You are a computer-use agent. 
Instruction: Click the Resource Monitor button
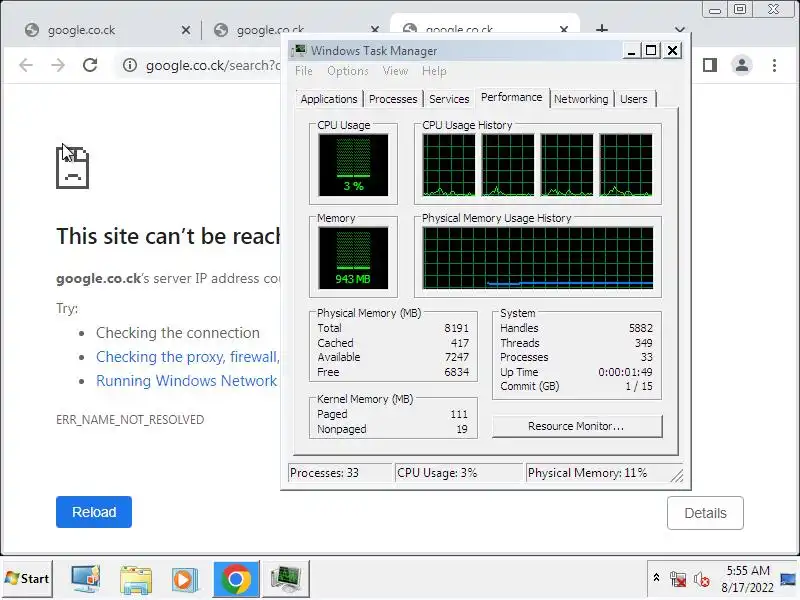click(x=577, y=426)
